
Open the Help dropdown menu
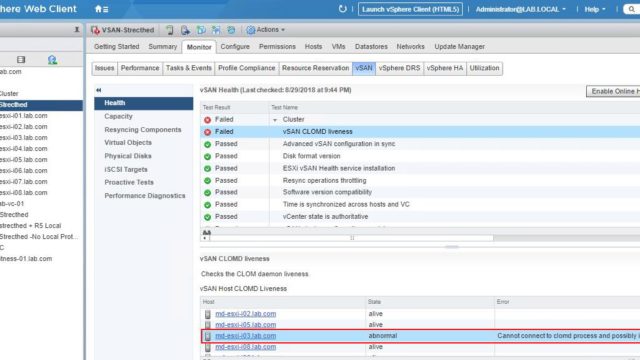[595, 9]
